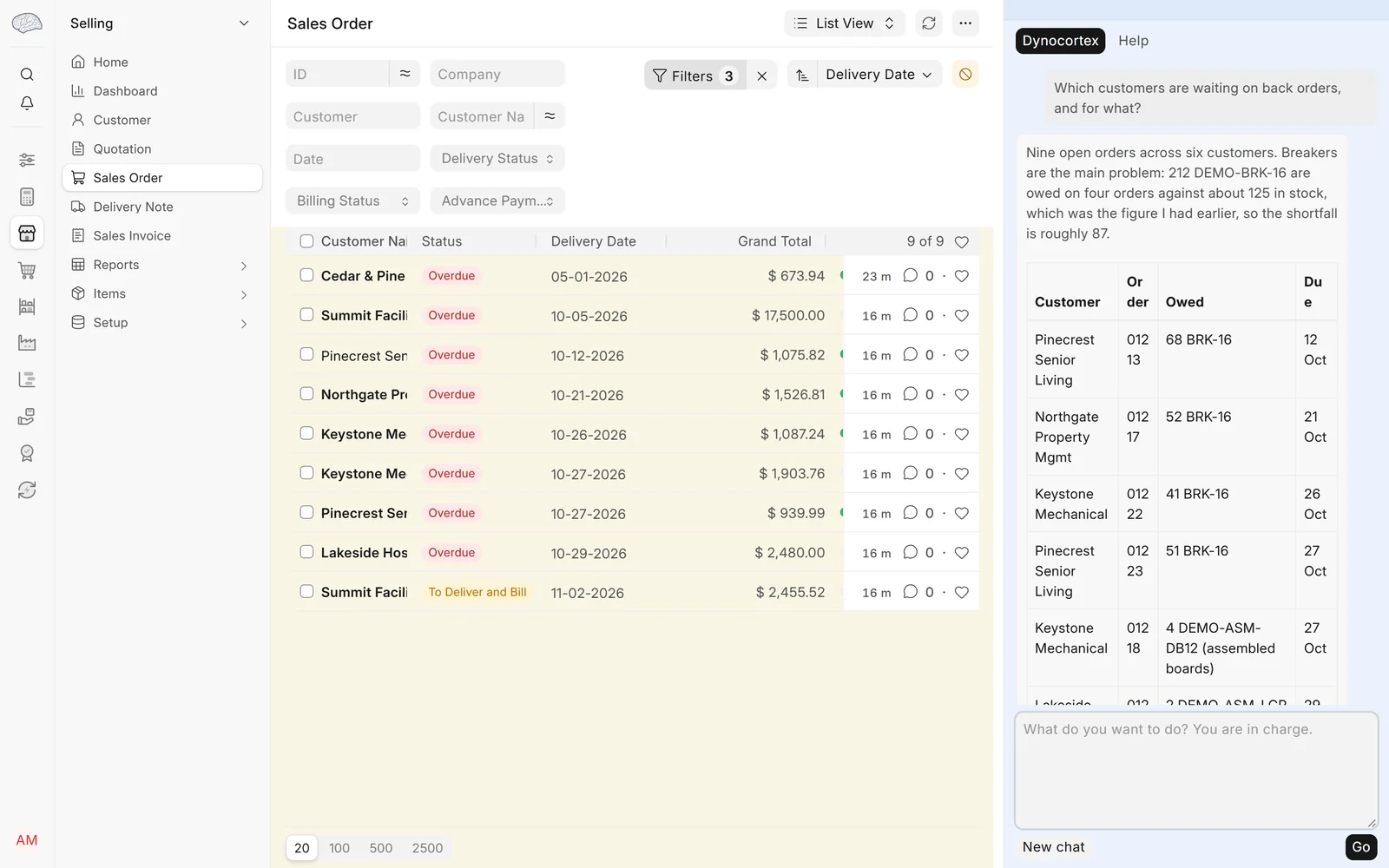The image size is (1389, 868).
Task: Open the three-dot list menu
Action: click(965, 23)
